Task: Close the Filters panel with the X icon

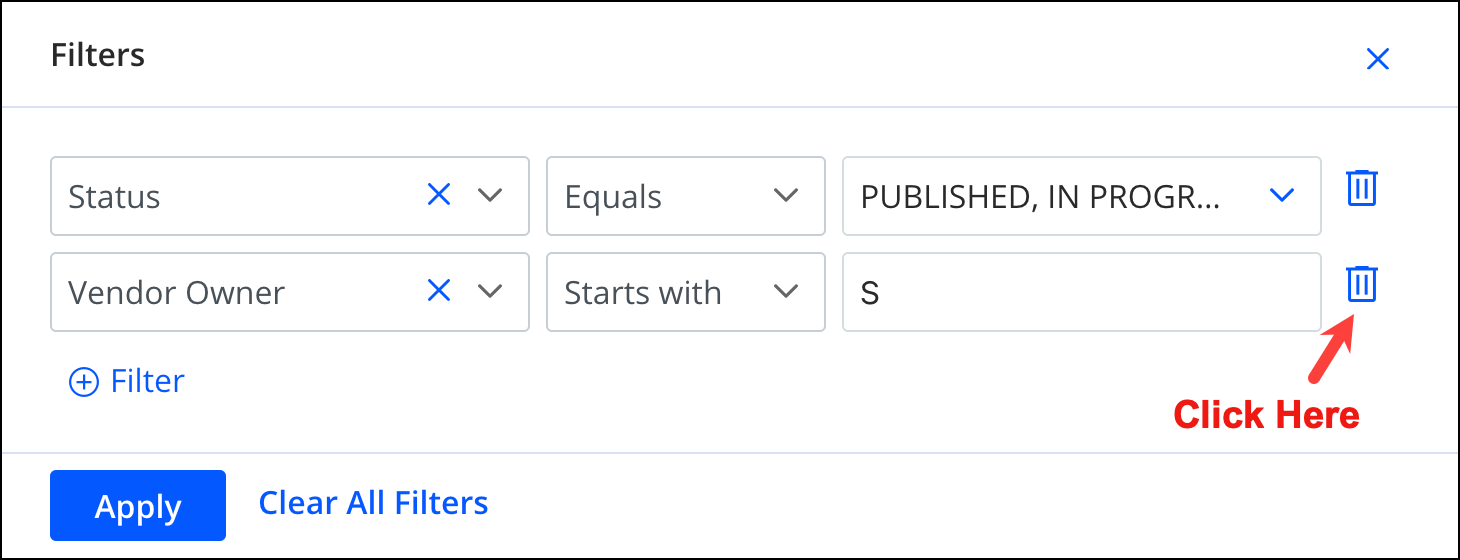Action: (1378, 60)
